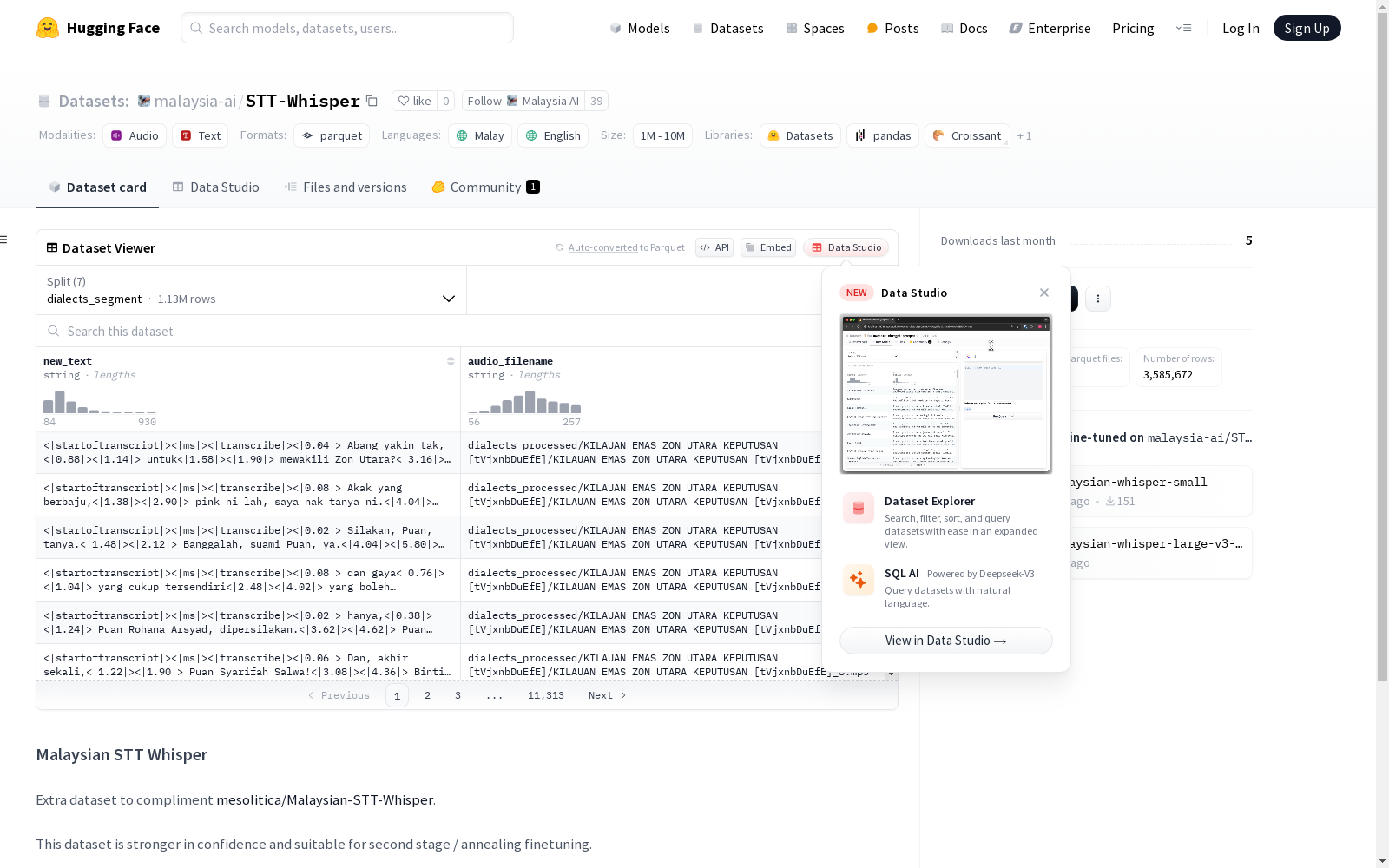The image size is (1389, 868).
Task: Select the parquet format tag
Action: tap(332, 135)
